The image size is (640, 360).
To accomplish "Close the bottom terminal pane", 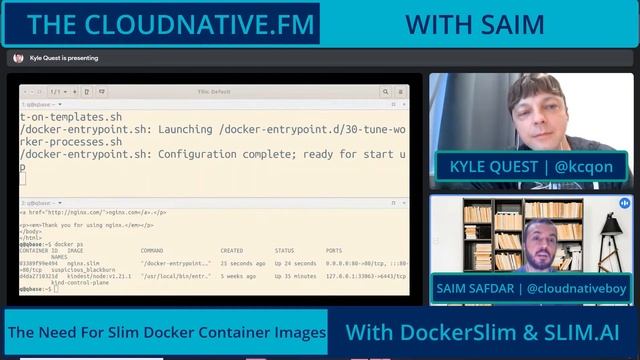I will click(404, 203).
